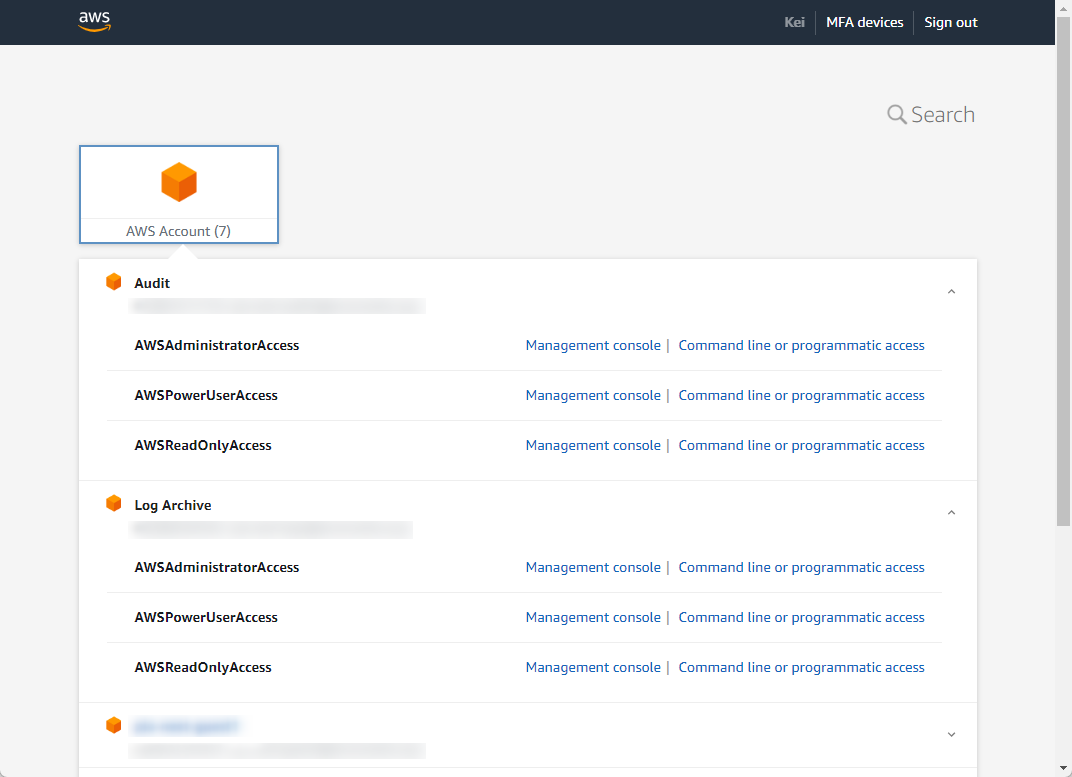Get command line access for Log Archive AWSPowerUserAccess
This screenshot has width=1072, height=777.
[801, 617]
